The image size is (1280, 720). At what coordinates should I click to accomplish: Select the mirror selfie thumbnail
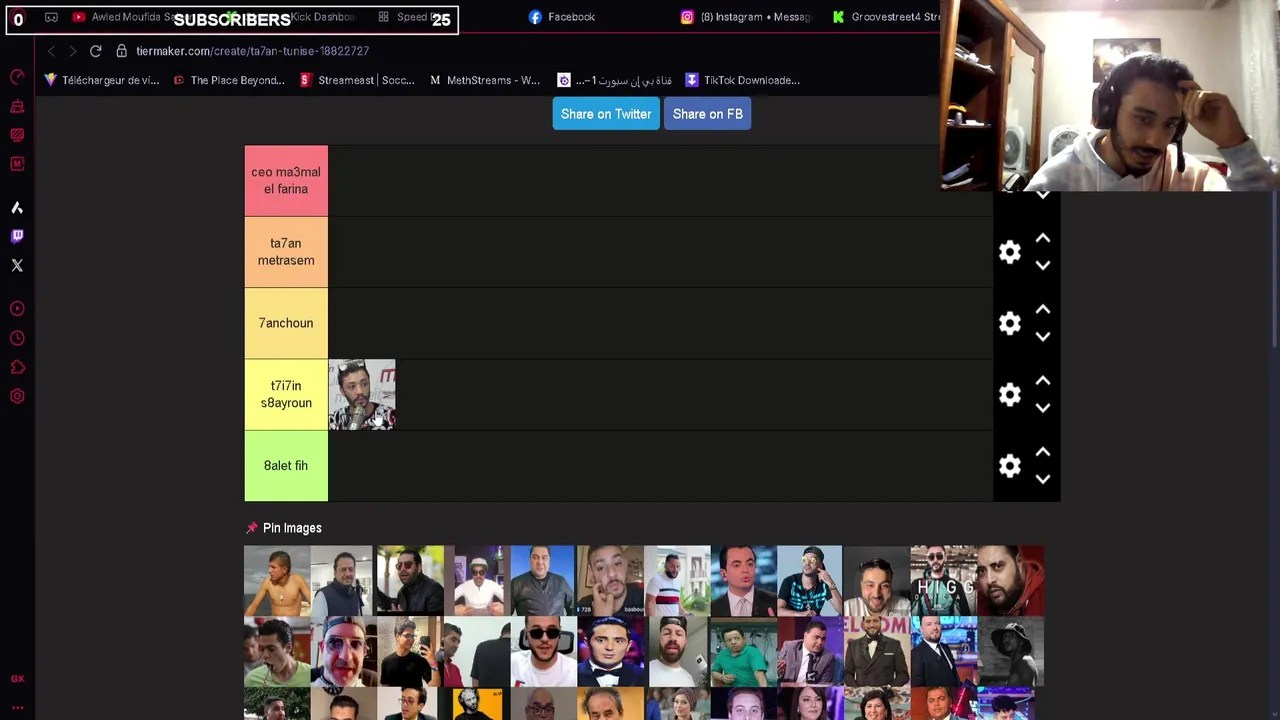(x=410, y=651)
